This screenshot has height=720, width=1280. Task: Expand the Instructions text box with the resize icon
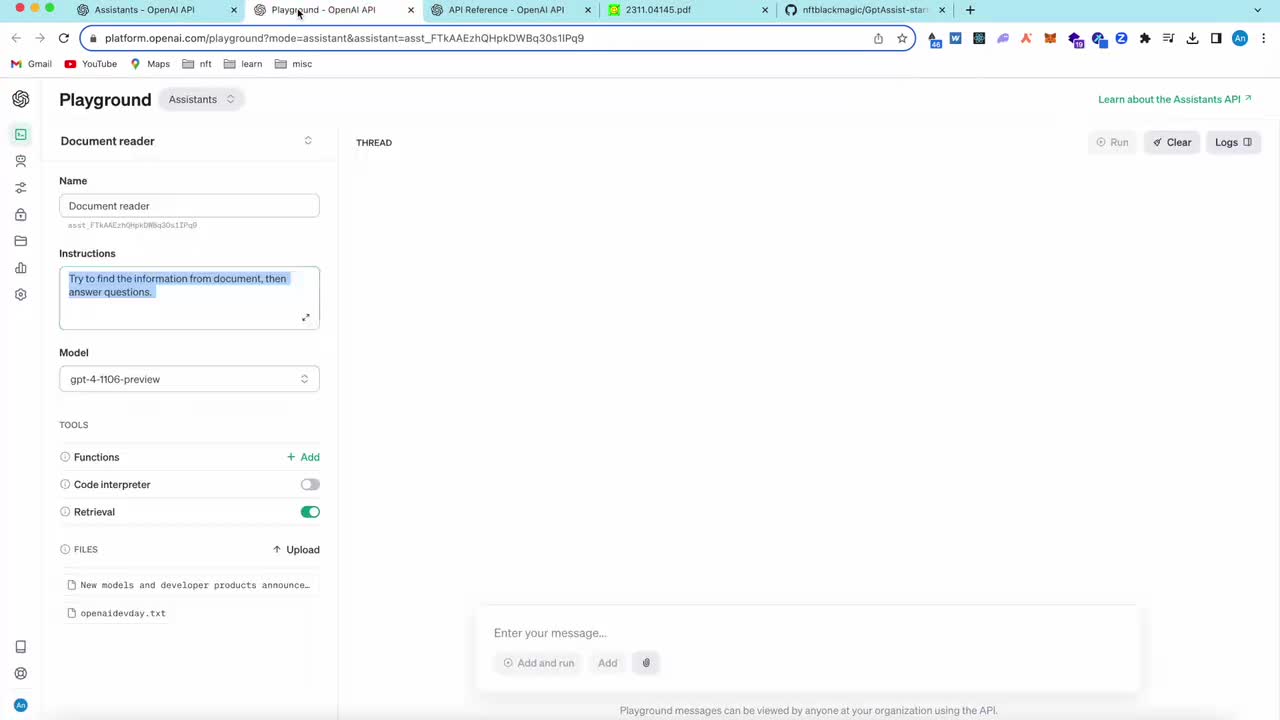[x=306, y=318]
